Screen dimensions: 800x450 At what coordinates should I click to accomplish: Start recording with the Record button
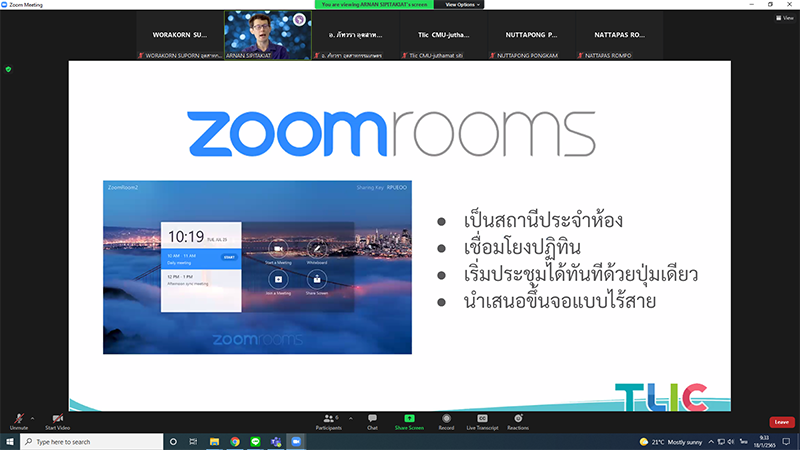click(x=446, y=421)
